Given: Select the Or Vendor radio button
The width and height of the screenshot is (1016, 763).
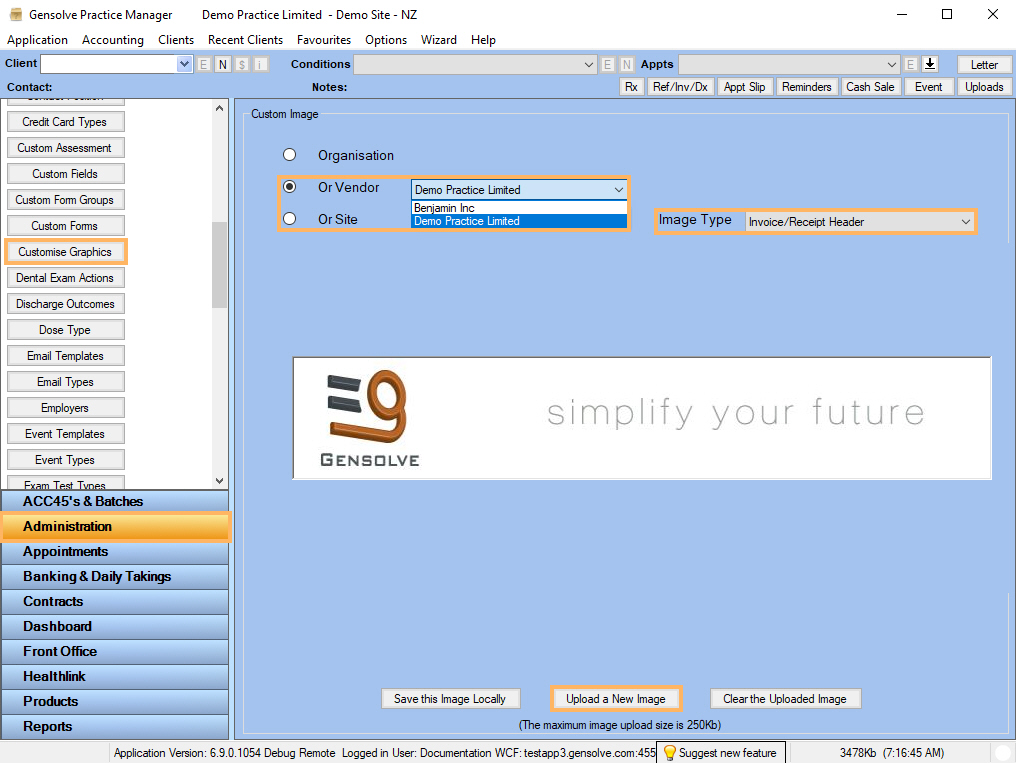Looking at the screenshot, I should pyautogui.click(x=290, y=187).
